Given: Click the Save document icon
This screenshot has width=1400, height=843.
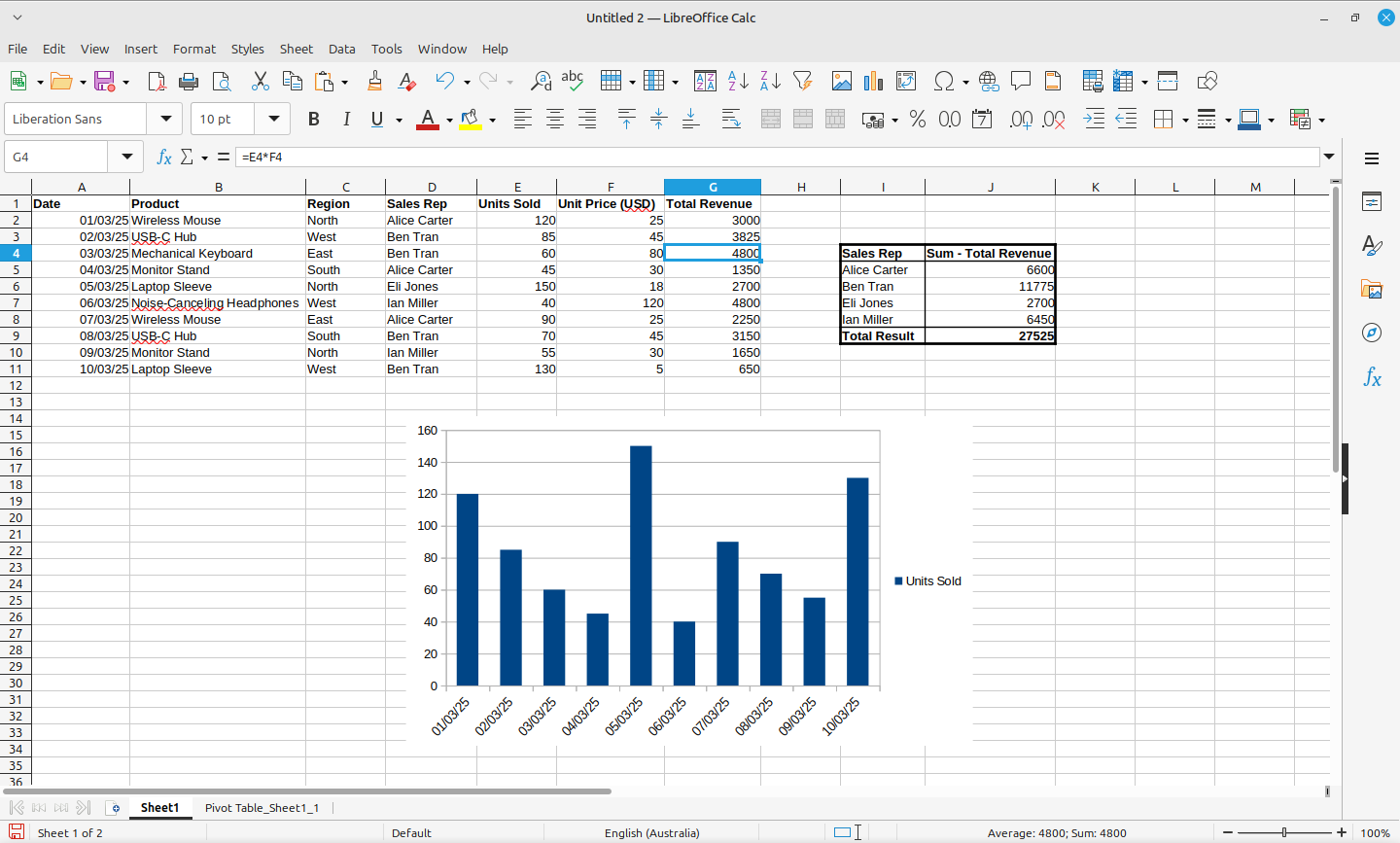Looking at the screenshot, I should 104,81.
